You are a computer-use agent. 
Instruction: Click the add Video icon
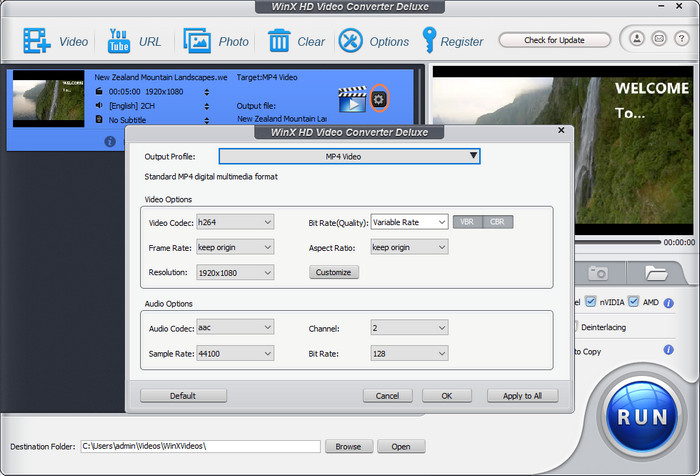point(37,41)
